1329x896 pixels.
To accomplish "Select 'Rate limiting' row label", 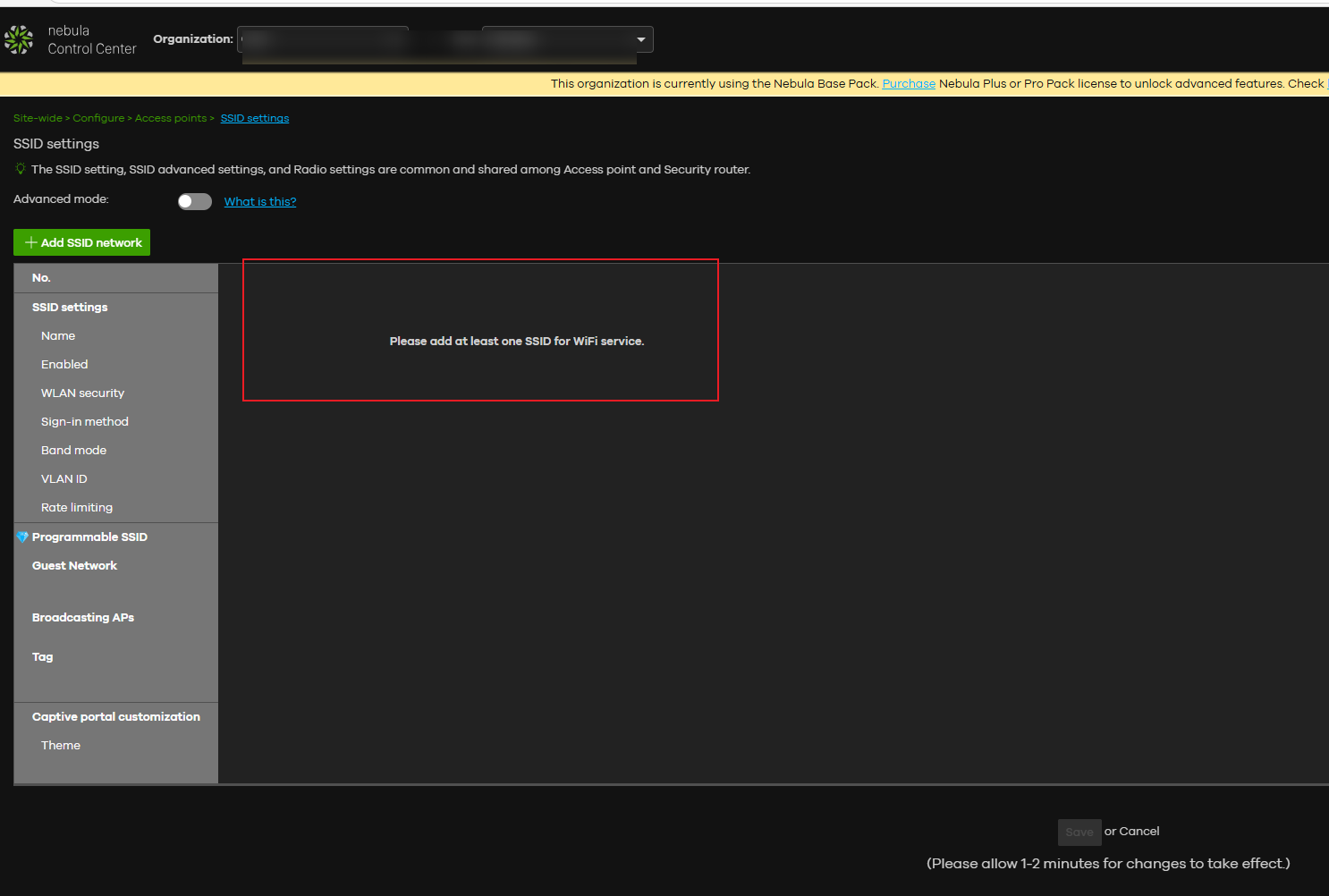I will (77, 507).
